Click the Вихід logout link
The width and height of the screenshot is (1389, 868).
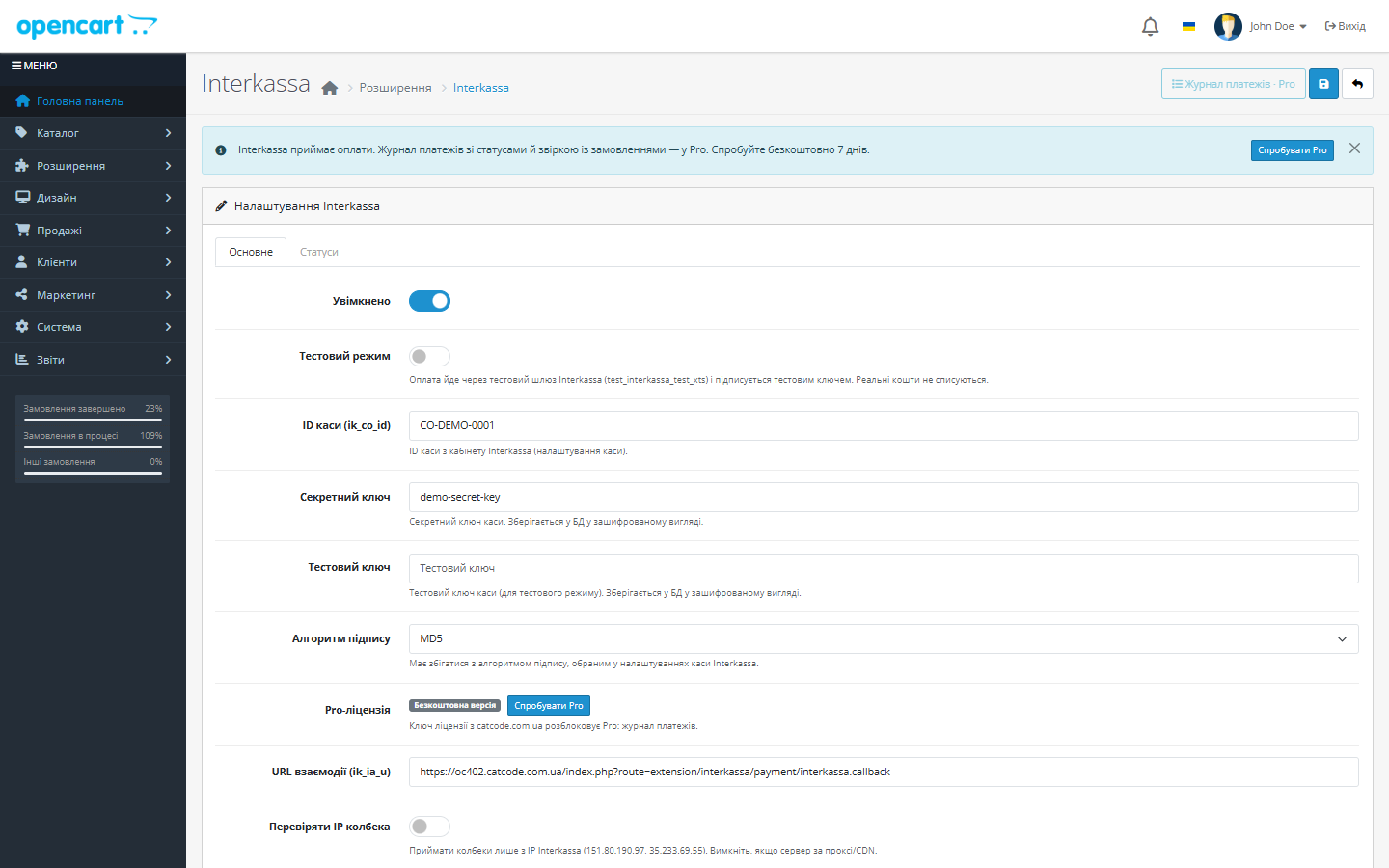(1346, 26)
